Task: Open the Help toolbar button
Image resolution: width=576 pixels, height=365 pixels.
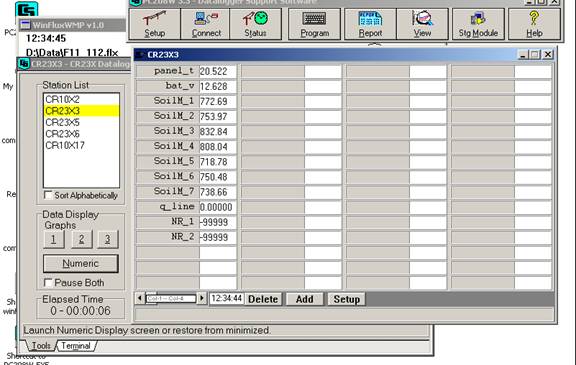Action: click(x=534, y=24)
